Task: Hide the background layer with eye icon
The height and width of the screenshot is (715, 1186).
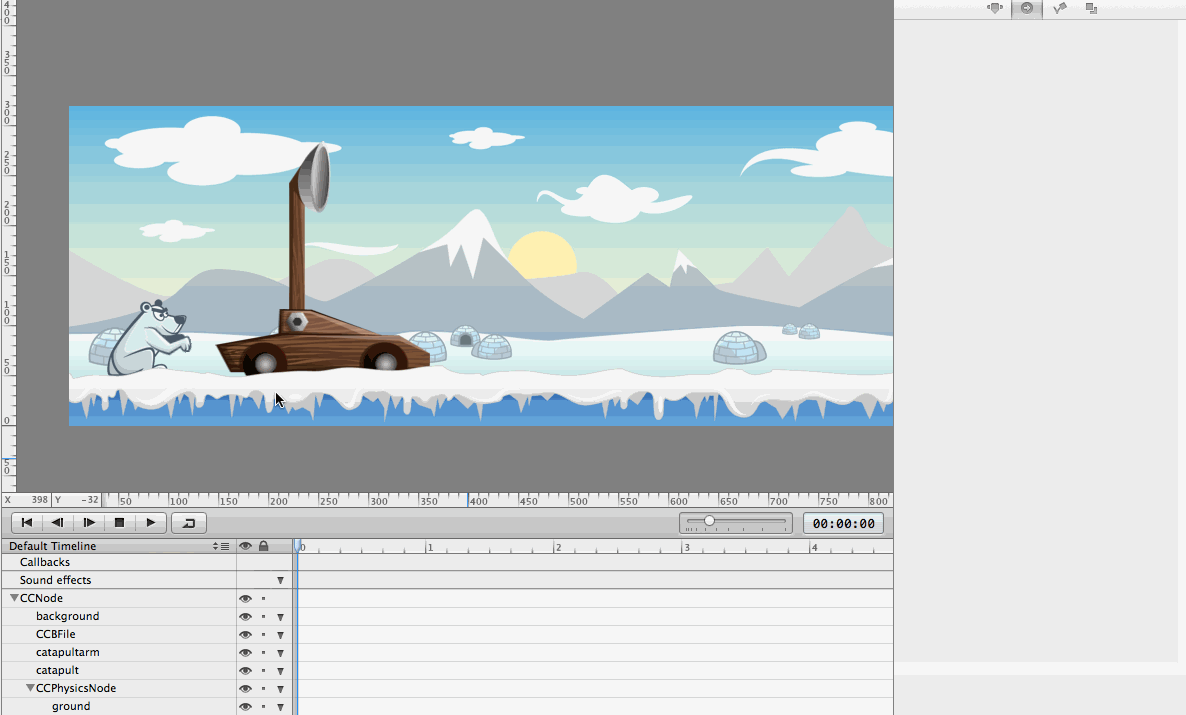Action: click(245, 617)
